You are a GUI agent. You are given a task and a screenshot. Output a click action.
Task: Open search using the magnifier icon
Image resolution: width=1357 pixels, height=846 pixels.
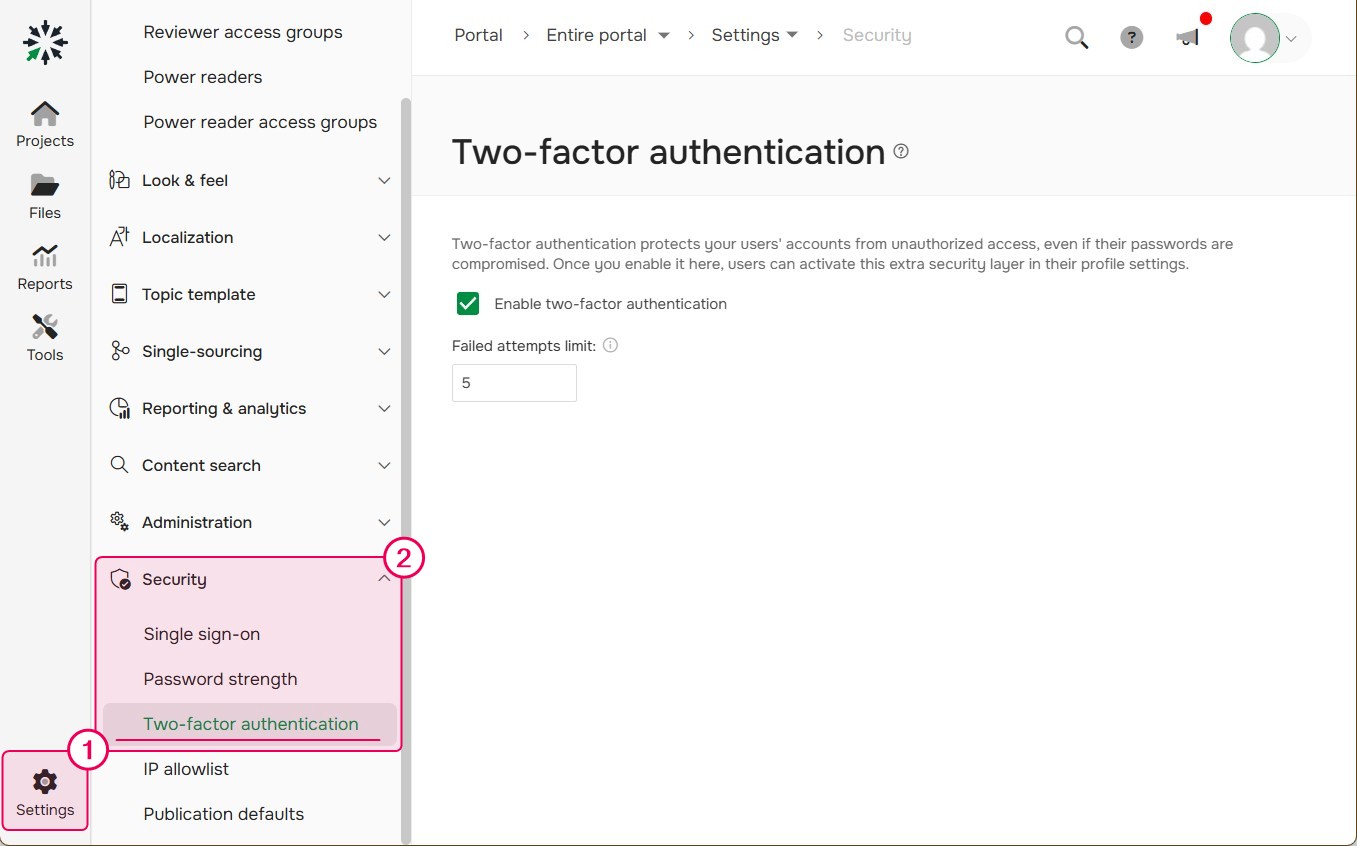coord(1077,36)
